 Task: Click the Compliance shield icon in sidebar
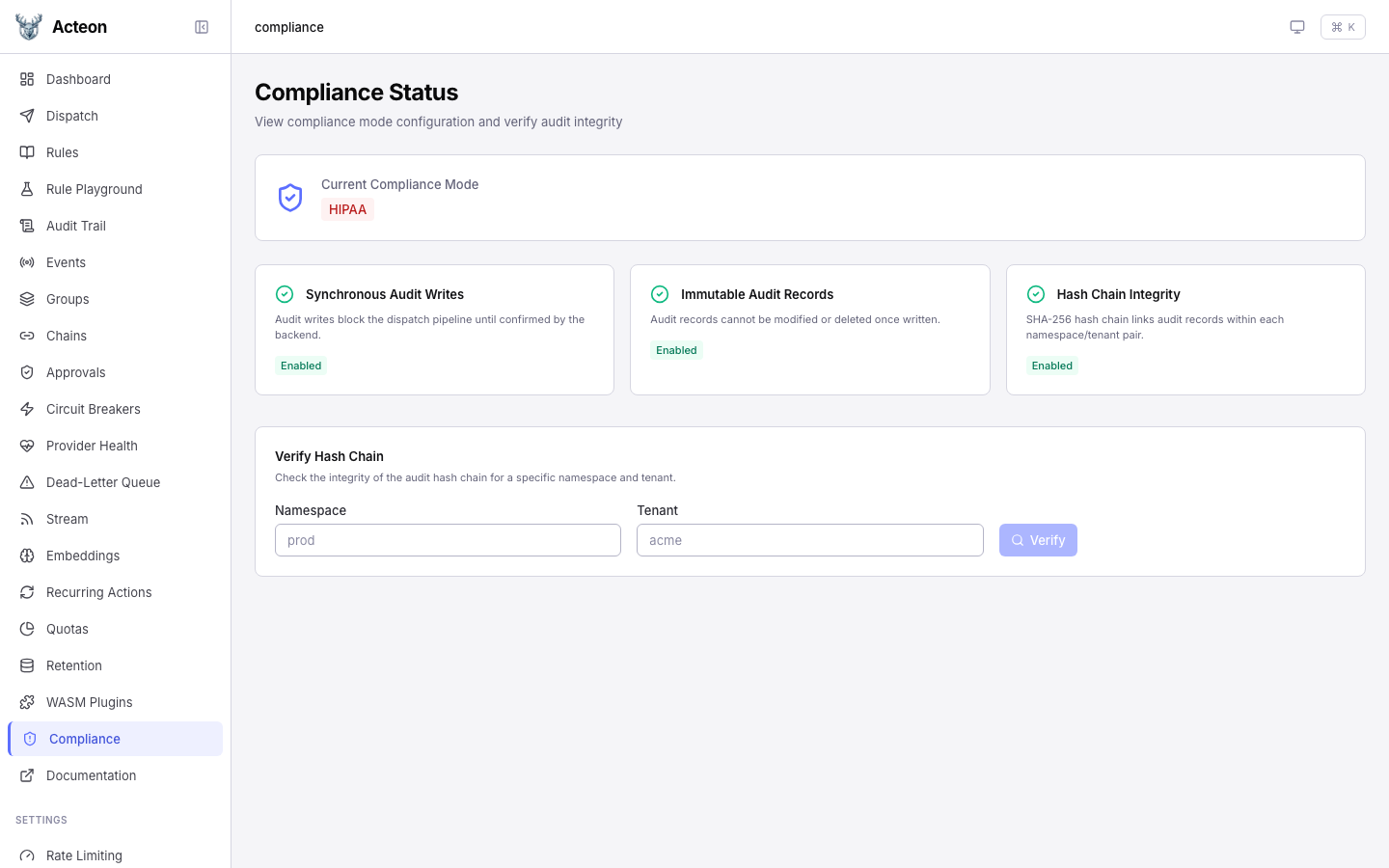pyautogui.click(x=29, y=739)
